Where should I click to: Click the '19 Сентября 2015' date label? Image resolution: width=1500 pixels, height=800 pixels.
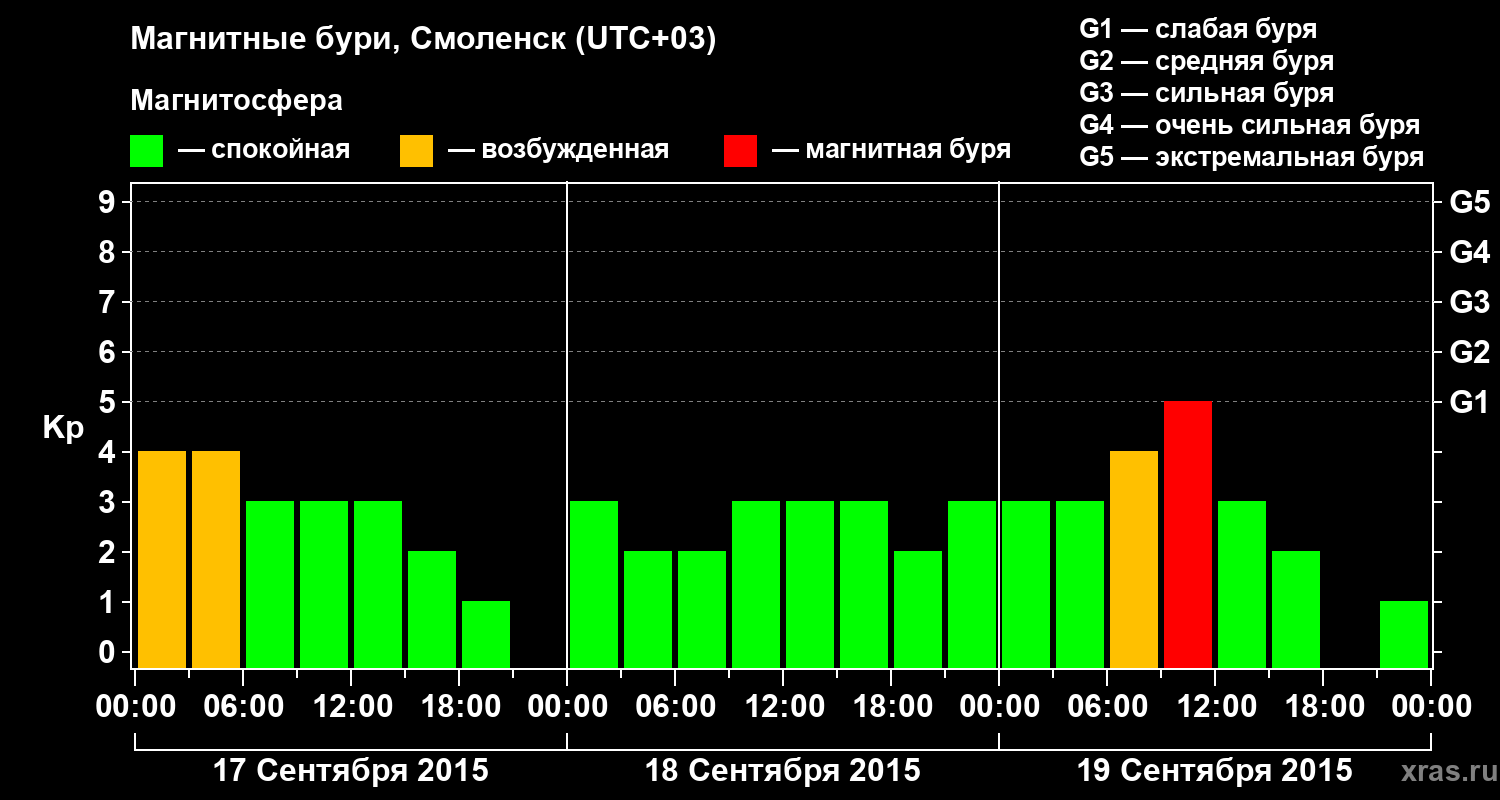click(x=1215, y=771)
